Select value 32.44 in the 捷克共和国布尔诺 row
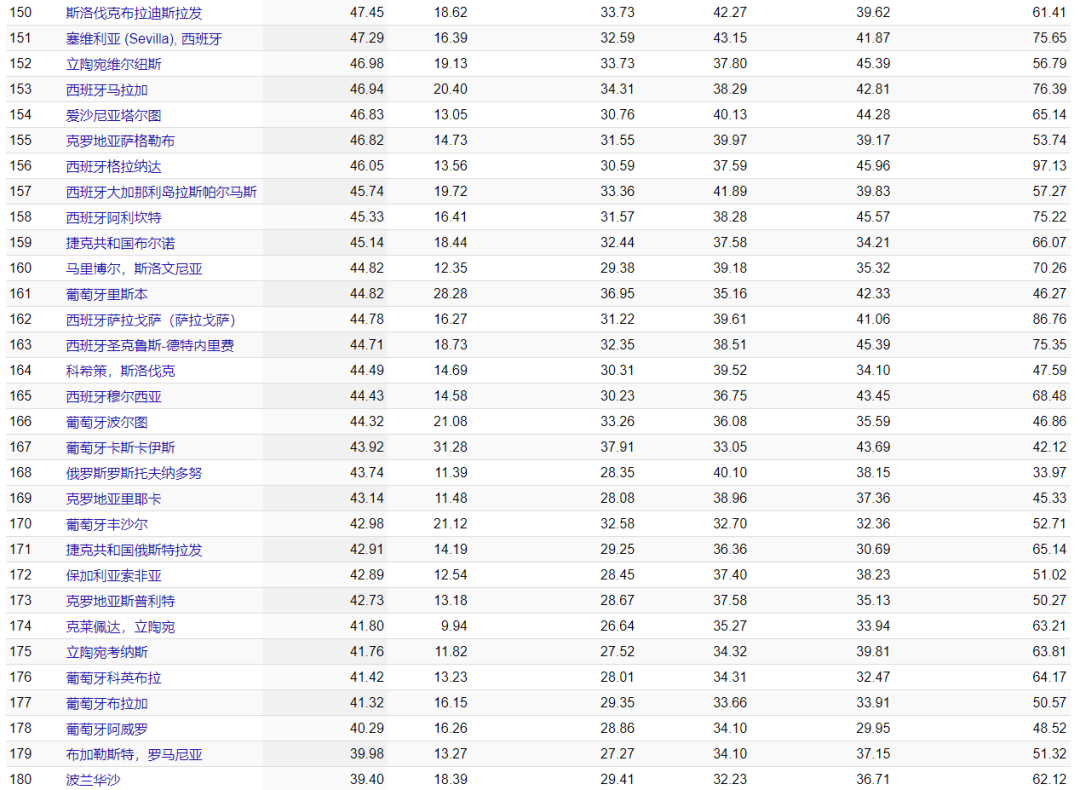1080x790 pixels. coord(617,242)
